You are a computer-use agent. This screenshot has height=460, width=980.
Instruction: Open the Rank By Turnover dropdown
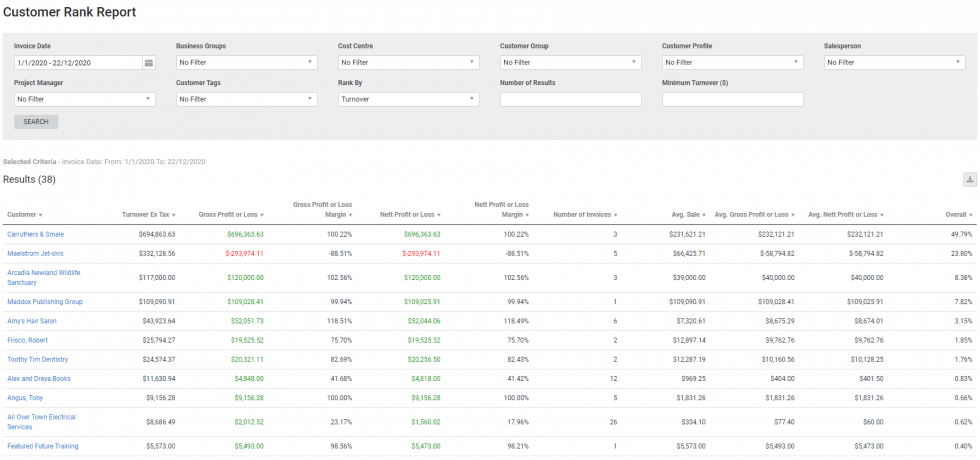[408, 99]
